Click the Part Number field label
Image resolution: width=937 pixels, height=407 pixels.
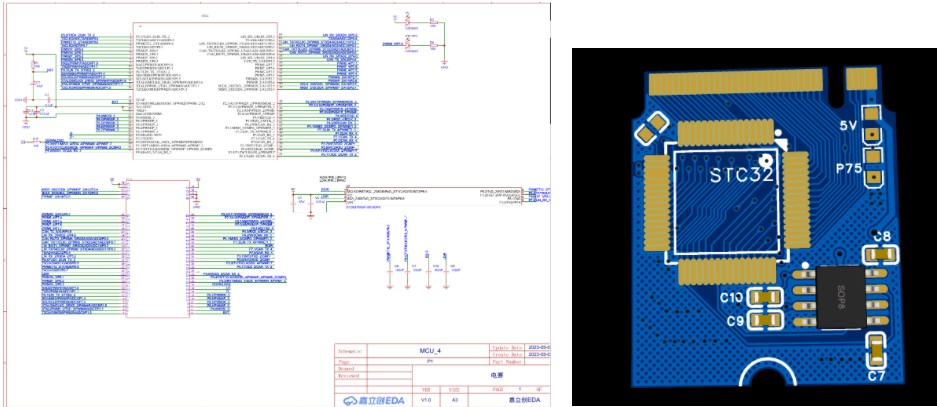coord(506,362)
